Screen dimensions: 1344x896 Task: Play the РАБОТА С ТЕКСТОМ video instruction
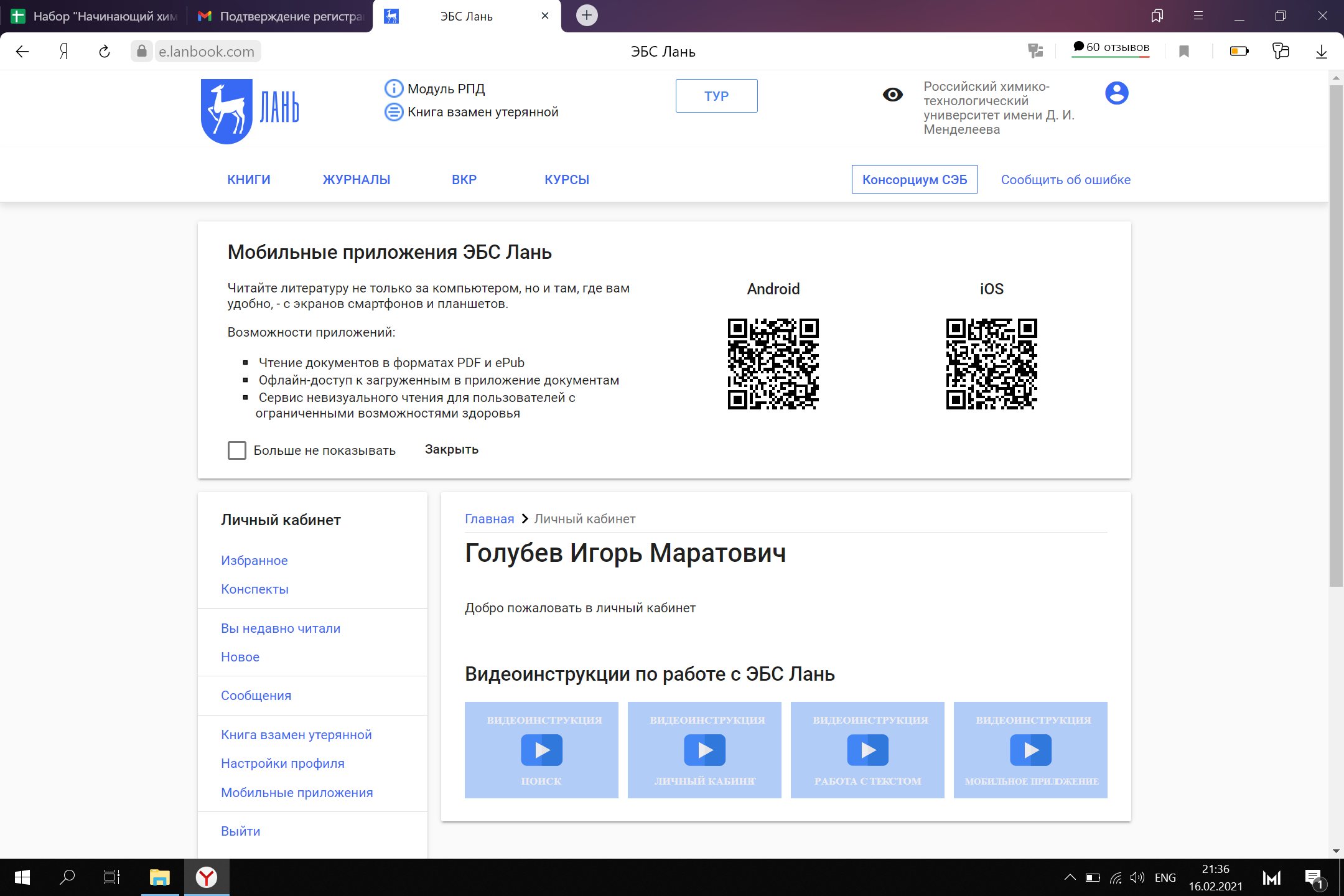[867, 750]
